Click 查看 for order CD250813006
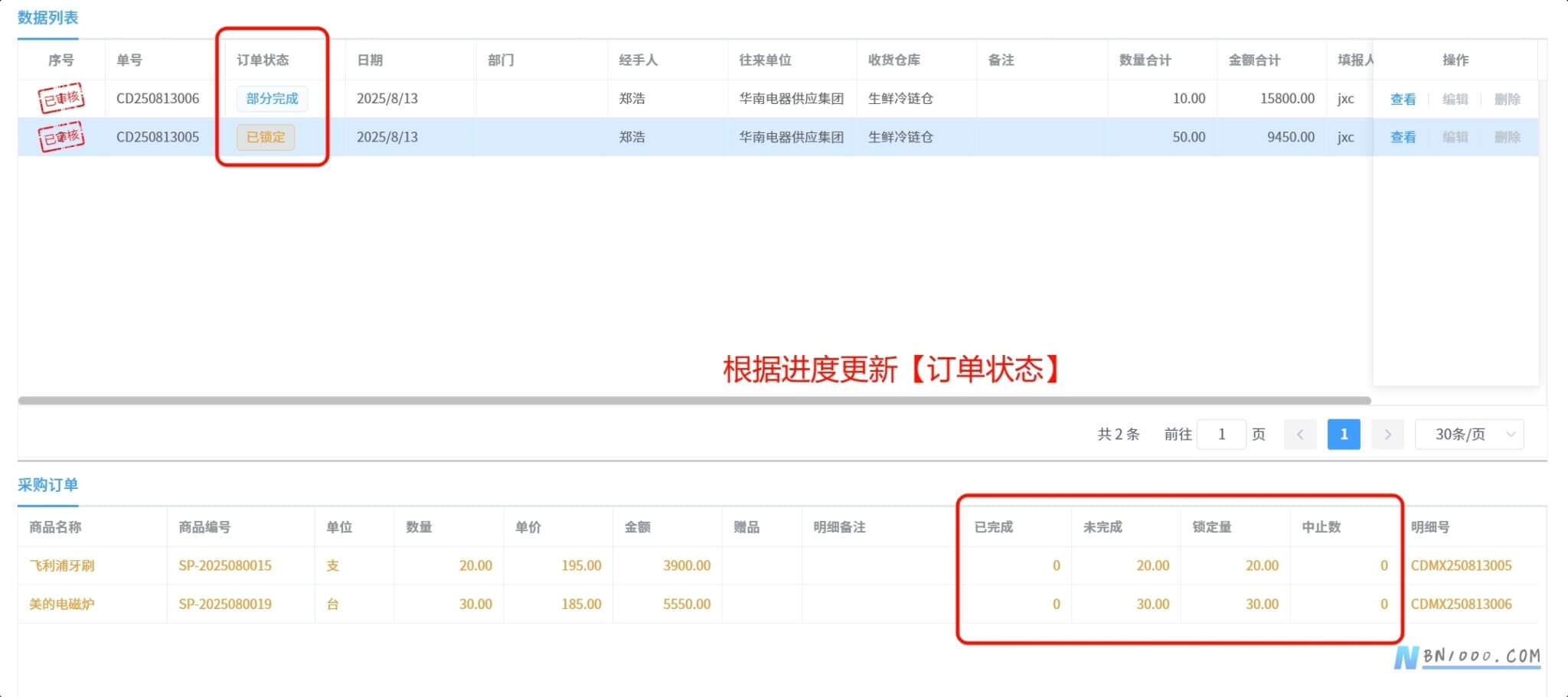The width and height of the screenshot is (1568, 697). click(x=1403, y=99)
